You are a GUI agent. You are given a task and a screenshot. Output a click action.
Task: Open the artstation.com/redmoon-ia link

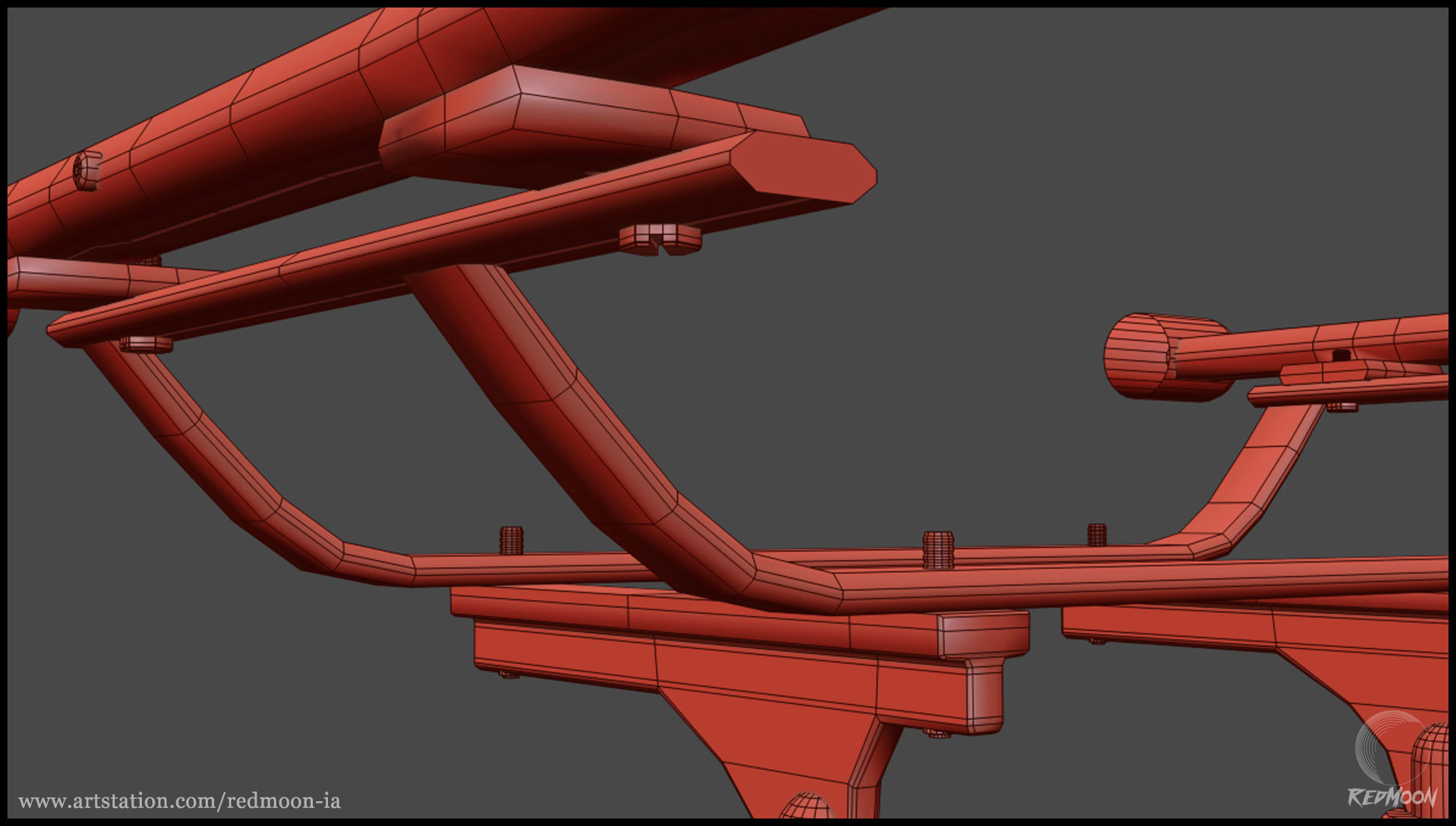tap(179, 801)
